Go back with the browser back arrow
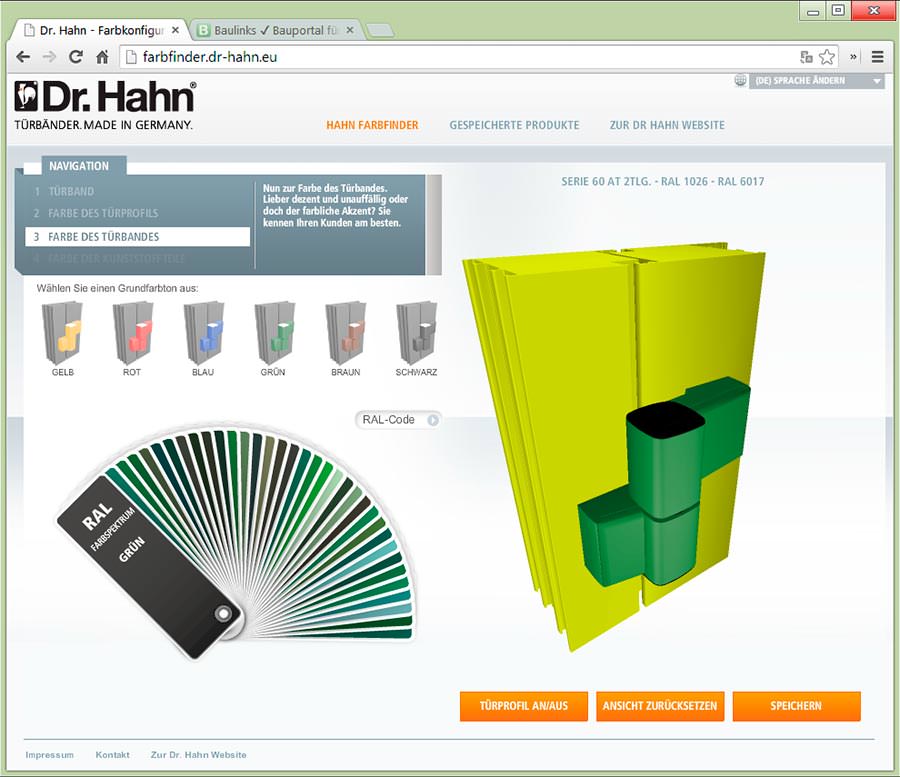 tap(23, 57)
